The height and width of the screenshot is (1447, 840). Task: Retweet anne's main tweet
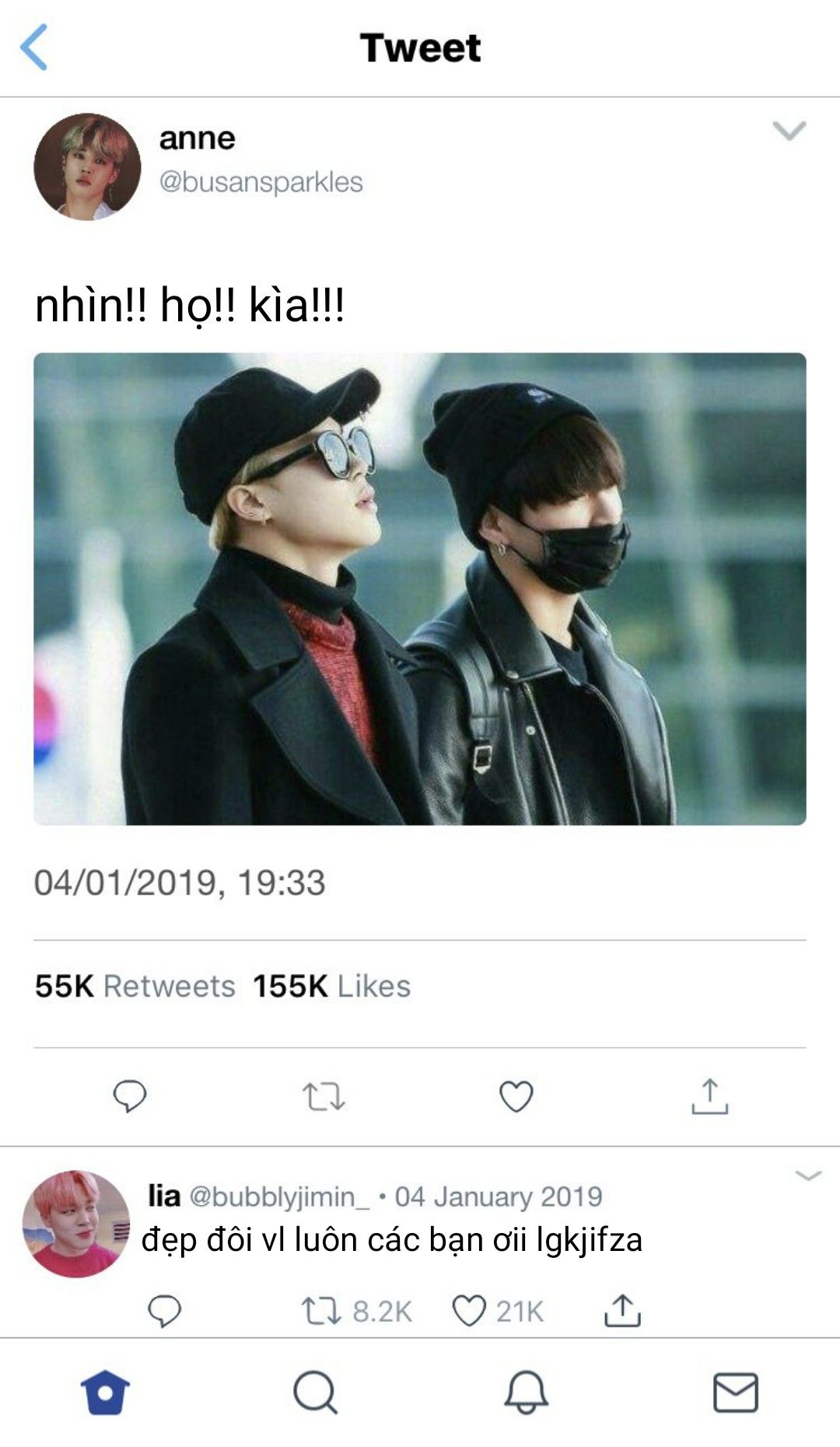[323, 1096]
